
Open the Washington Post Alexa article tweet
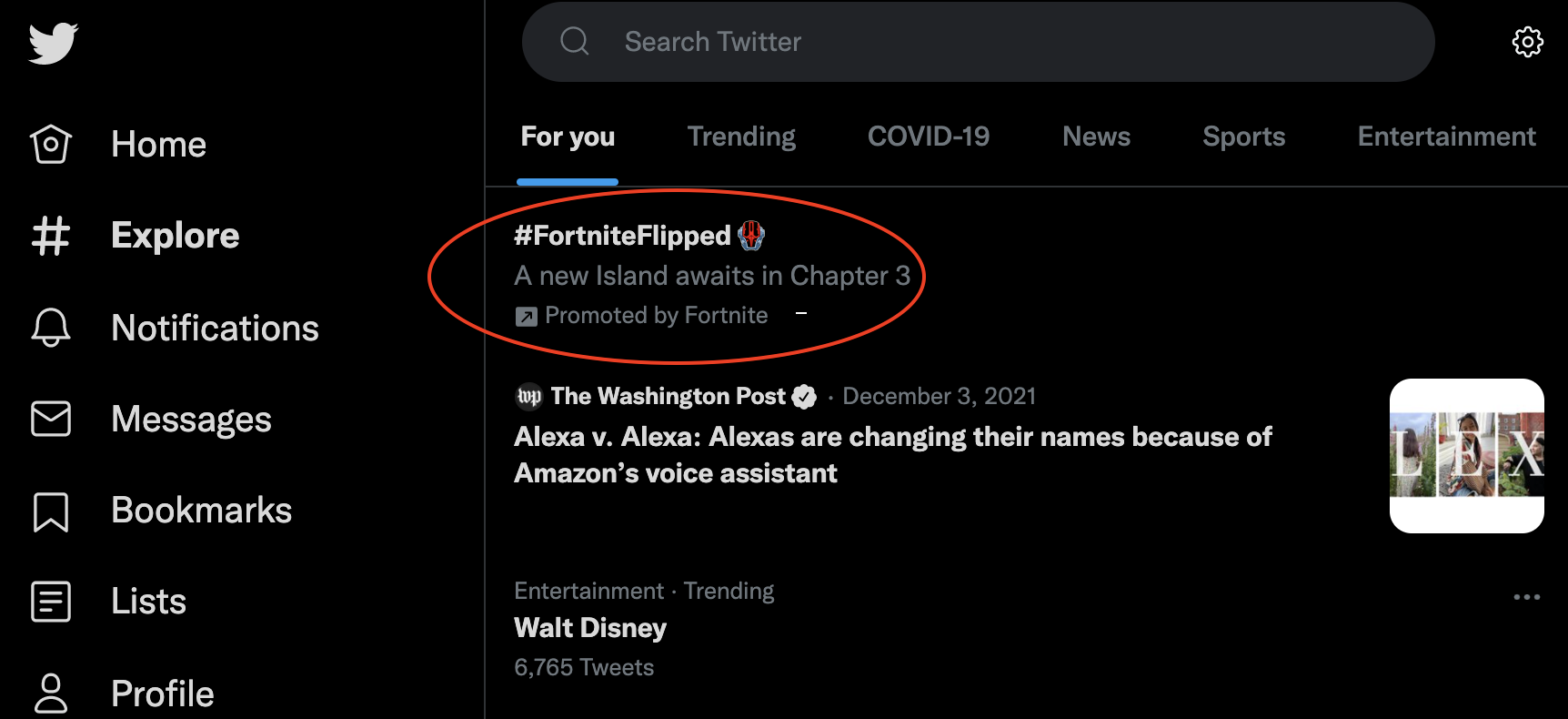tap(891, 455)
